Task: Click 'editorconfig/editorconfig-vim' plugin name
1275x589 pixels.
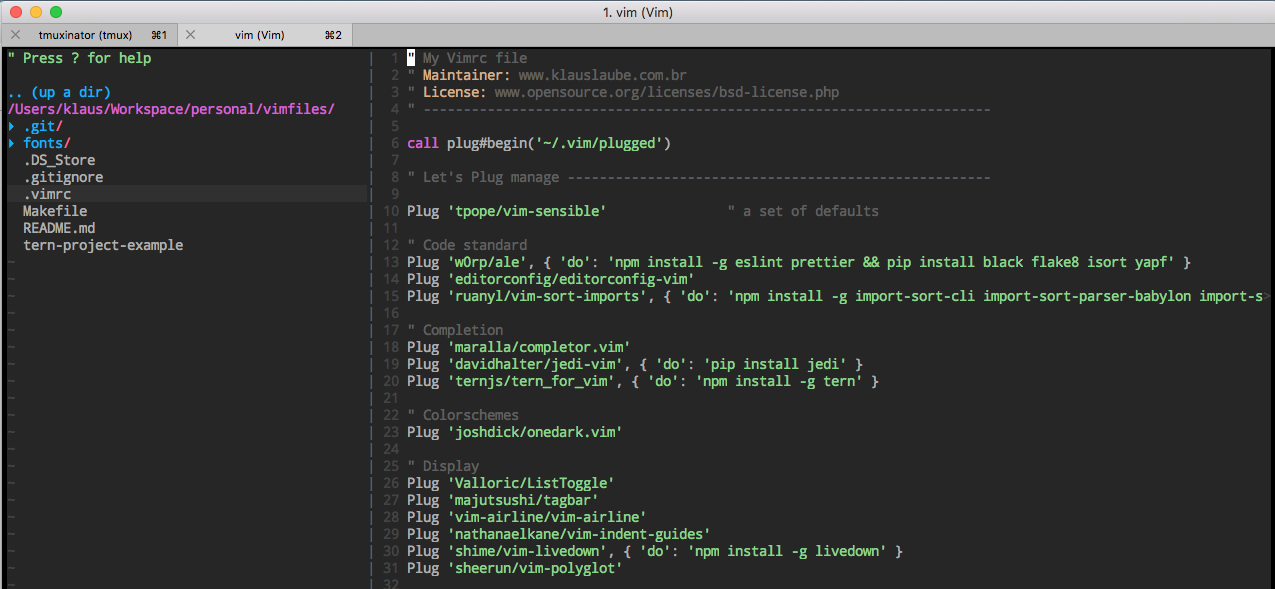Action: click(571, 279)
